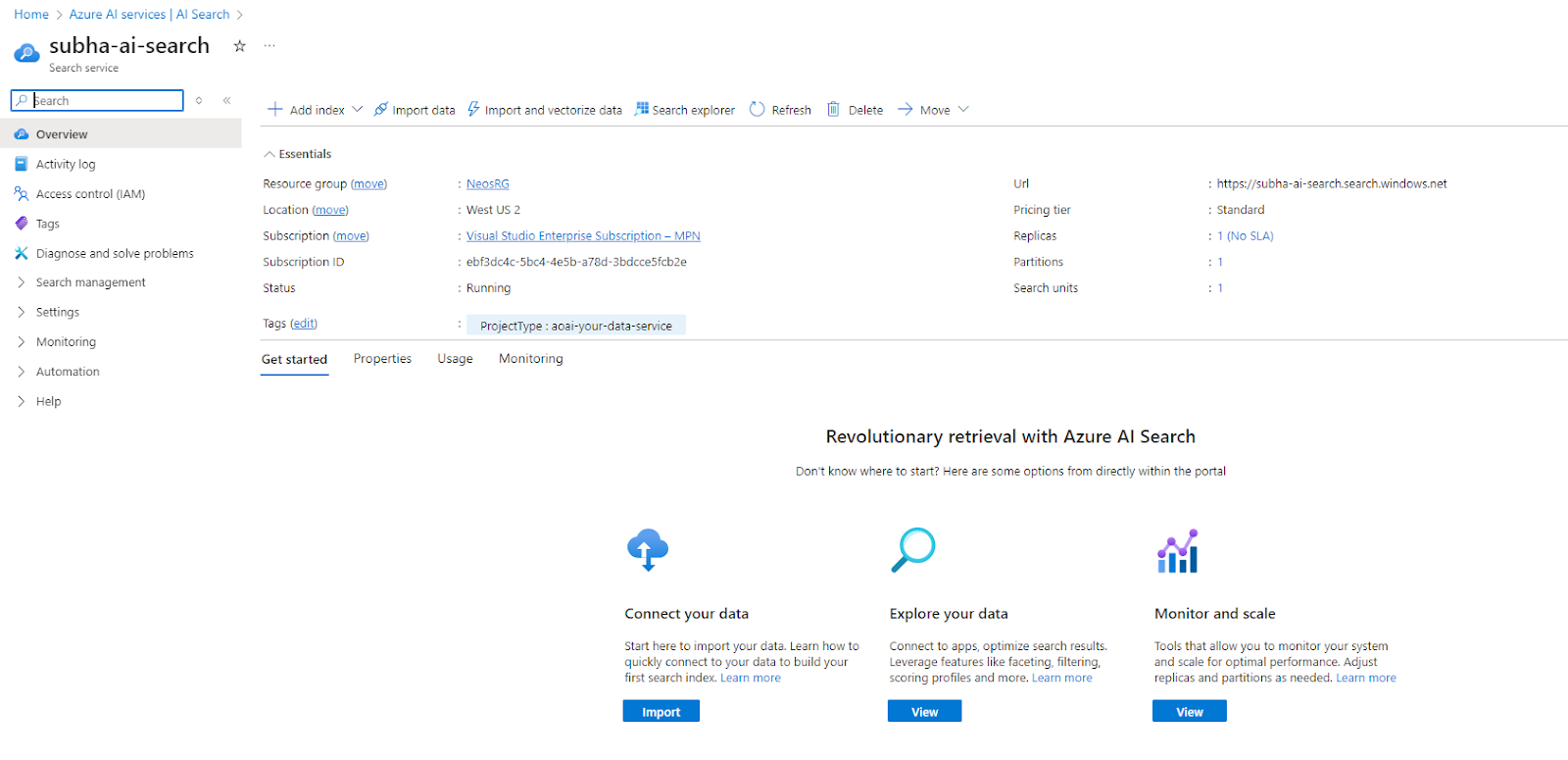This screenshot has height=760, width=1568.
Task: Collapse the sidebar with double chevron
Action: [x=226, y=100]
